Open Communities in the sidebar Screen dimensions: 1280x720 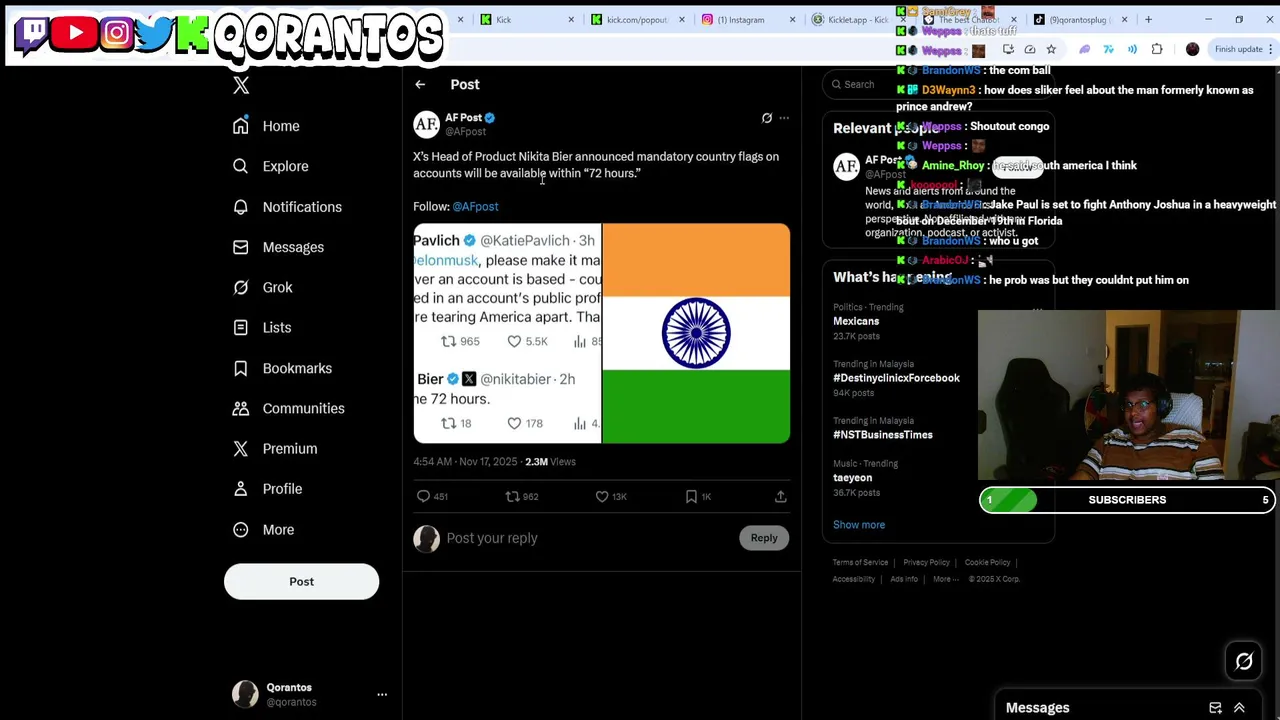[x=288, y=408]
